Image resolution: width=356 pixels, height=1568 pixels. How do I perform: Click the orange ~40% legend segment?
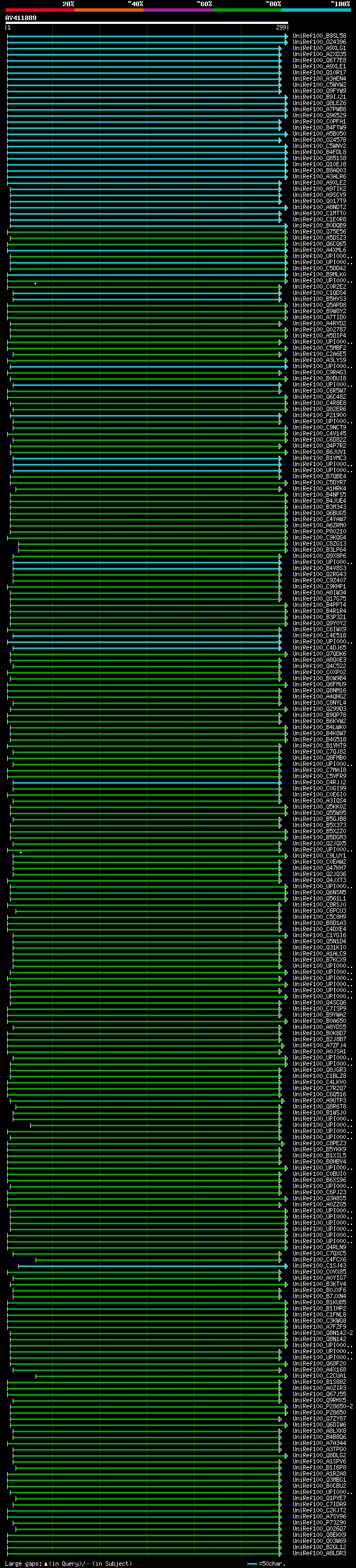click(x=109, y=10)
